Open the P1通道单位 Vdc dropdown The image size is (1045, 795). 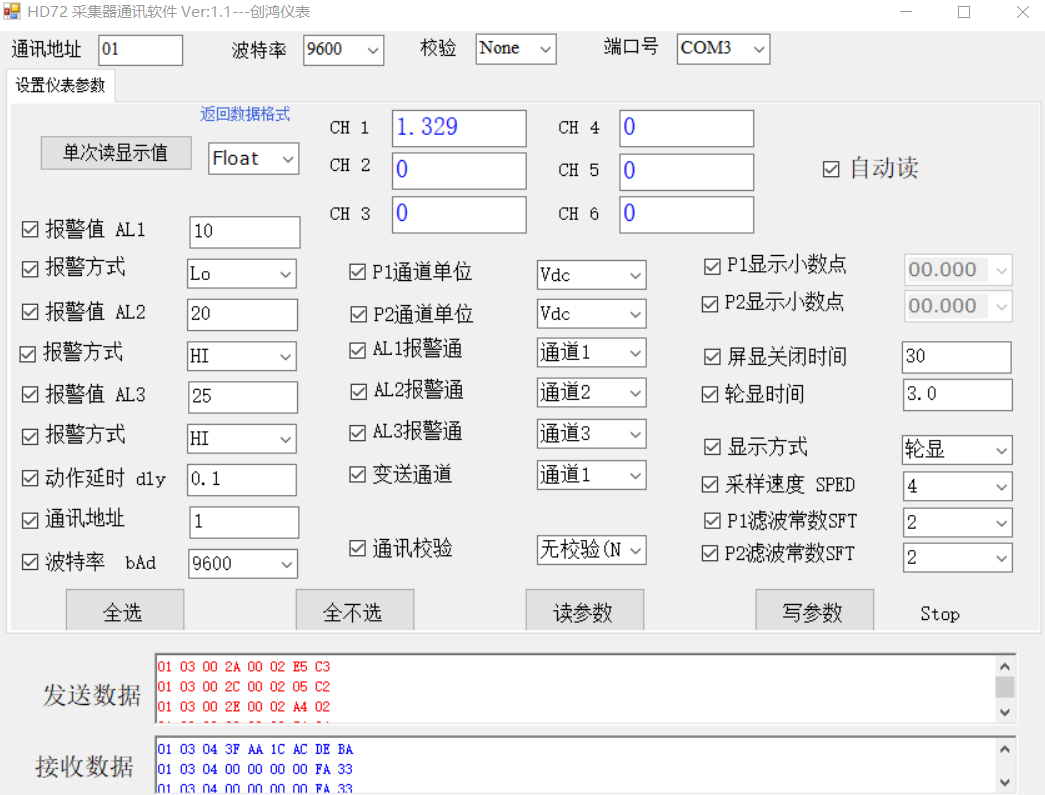coord(591,275)
